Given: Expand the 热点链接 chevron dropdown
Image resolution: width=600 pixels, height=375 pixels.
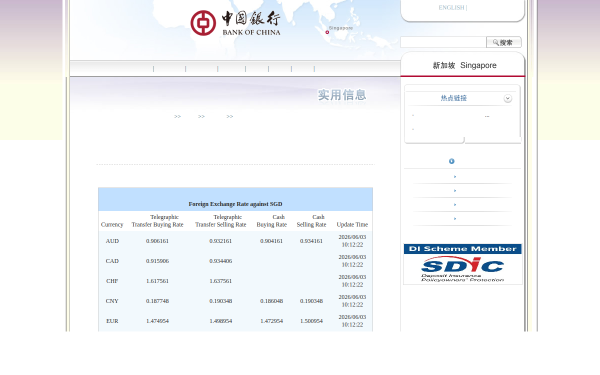Looking at the screenshot, I should [x=507, y=98].
